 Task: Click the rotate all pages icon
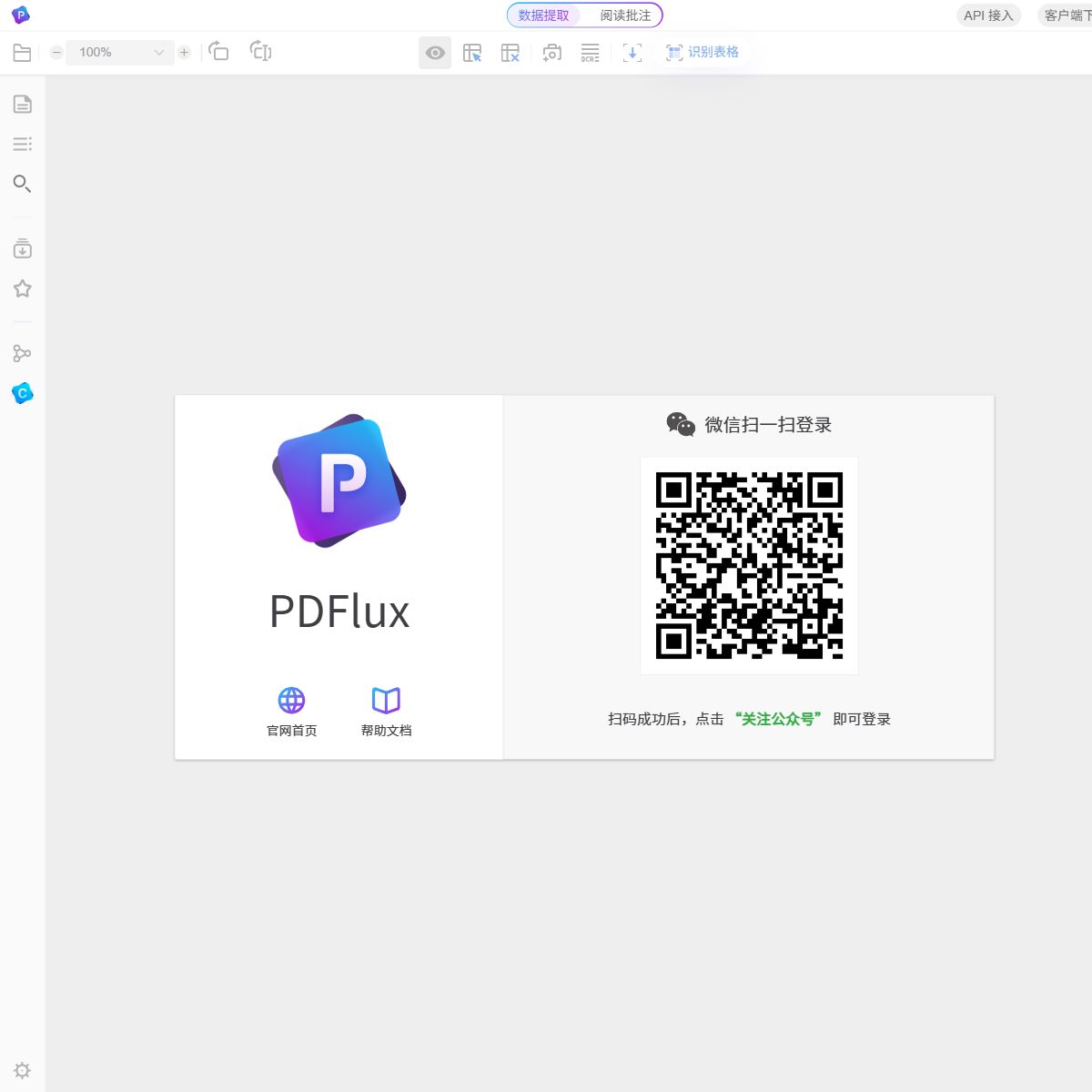260,52
